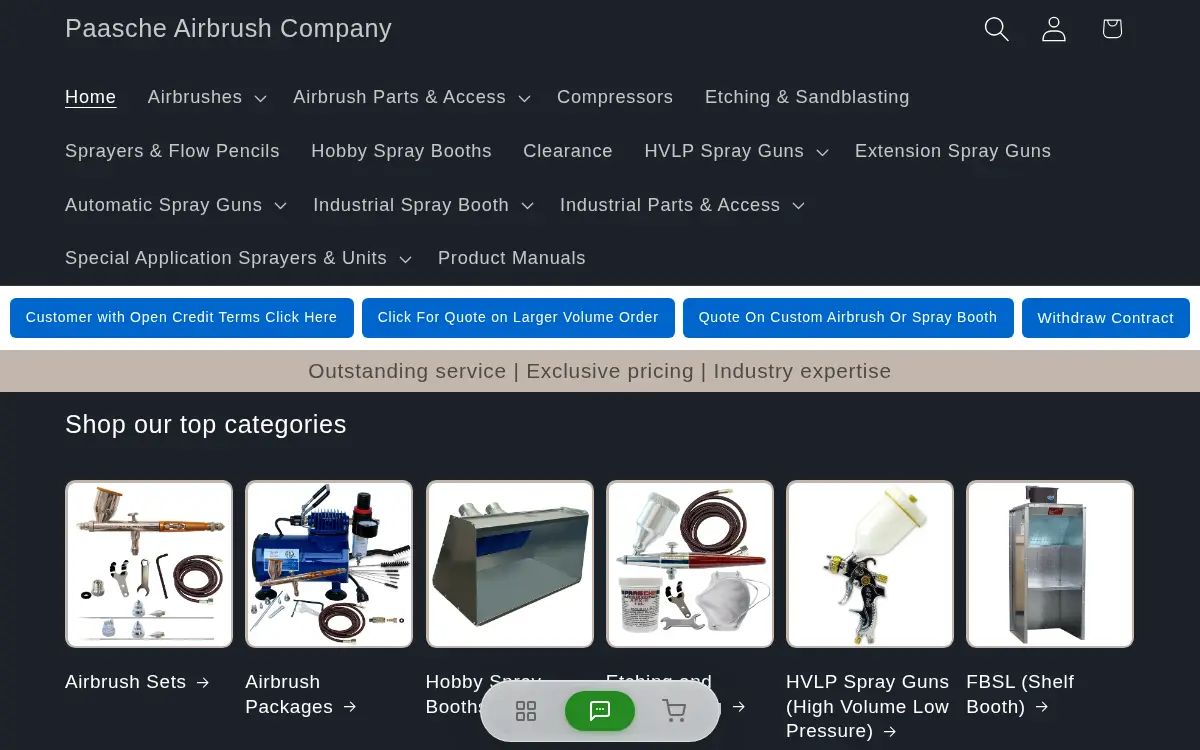Select the etching kit product image
Image resolution: width=1200 pixels, height=750 pixels.
coord(690,564)
